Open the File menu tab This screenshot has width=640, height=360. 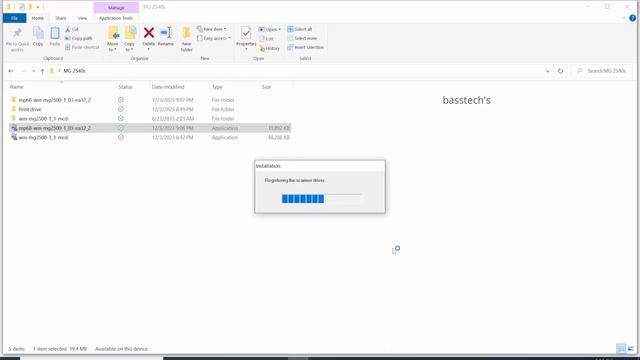click(x=14, y=18)
